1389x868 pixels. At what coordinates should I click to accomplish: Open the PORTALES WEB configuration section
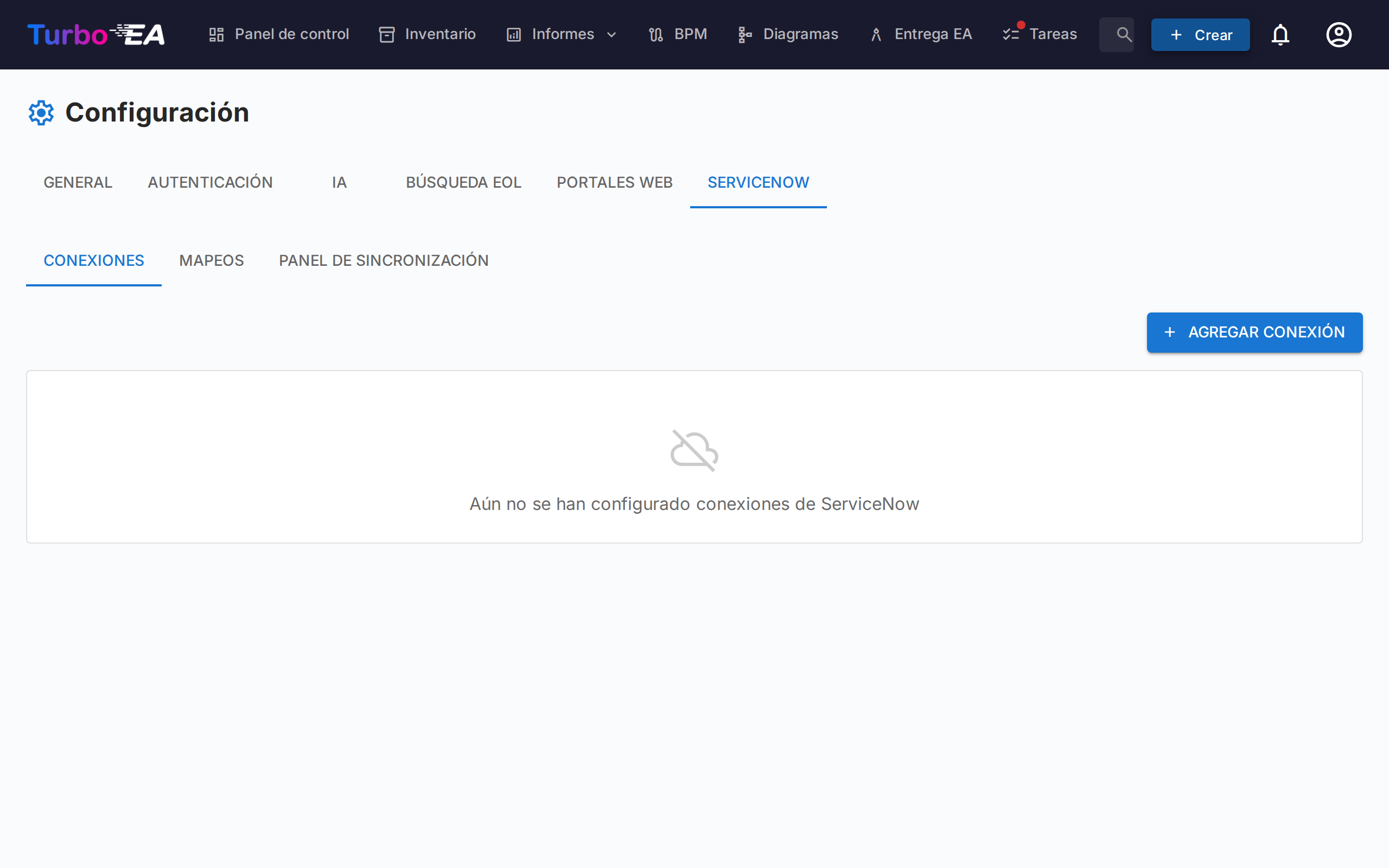tap(614, 182)
